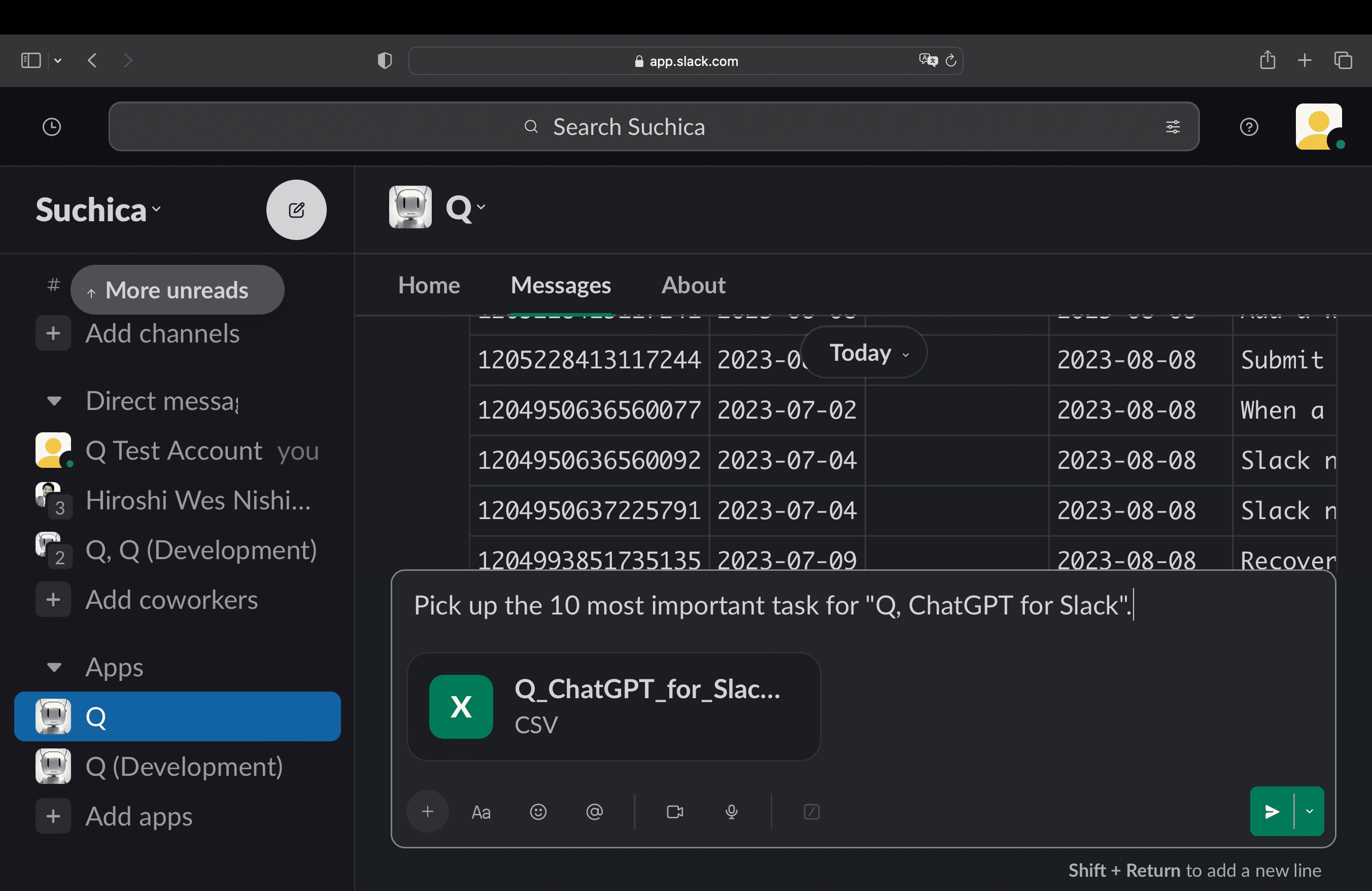Click the app.slack.com address bar
This screenshot has width=1372, height=891.
pos(686,60)
